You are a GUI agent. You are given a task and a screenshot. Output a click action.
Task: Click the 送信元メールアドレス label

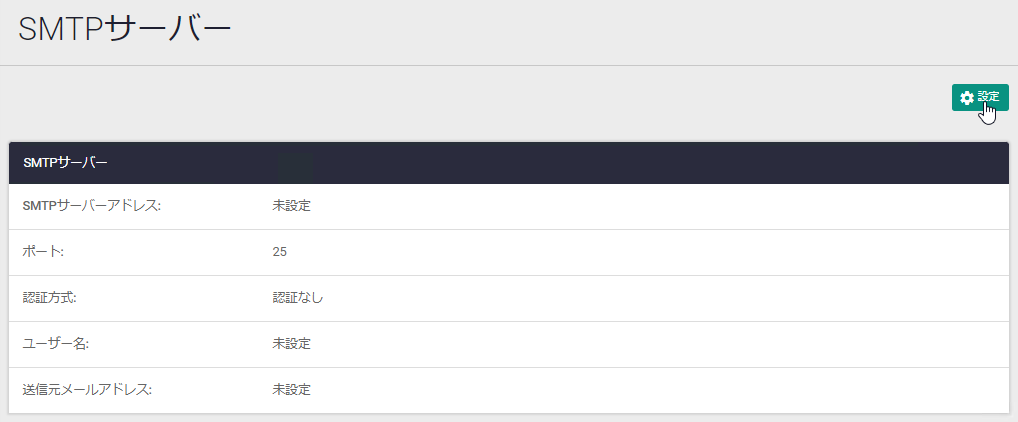point(87,390)
